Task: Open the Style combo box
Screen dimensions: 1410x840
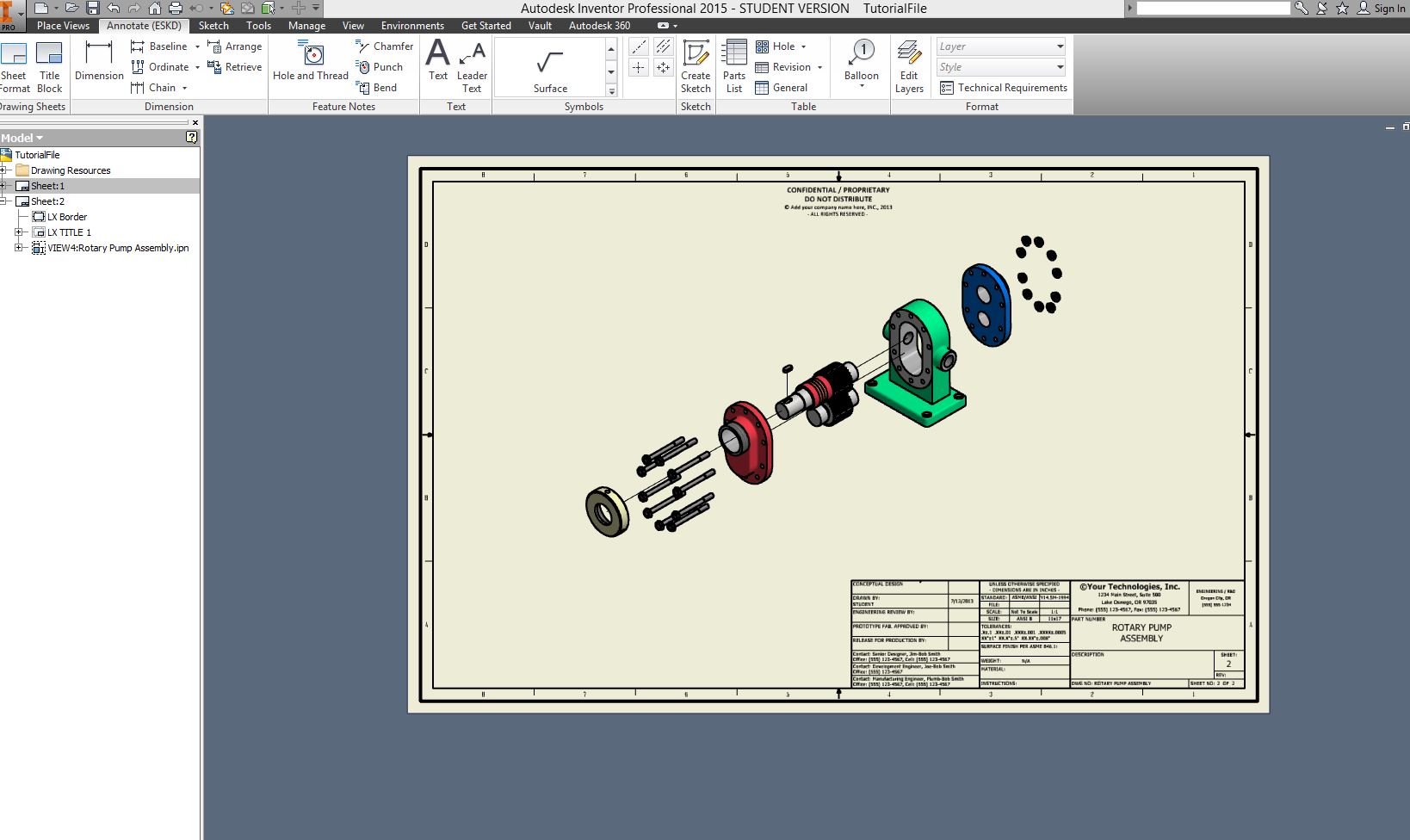Action: pyautogui.click(x=1001, y=67)
